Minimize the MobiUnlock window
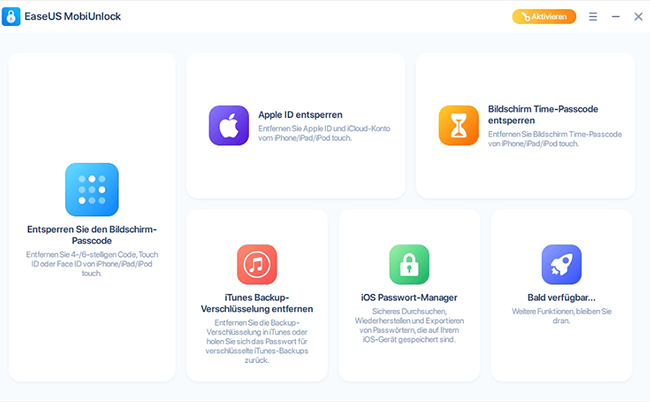This screenshot has height=402, width=650. point(616,17)
